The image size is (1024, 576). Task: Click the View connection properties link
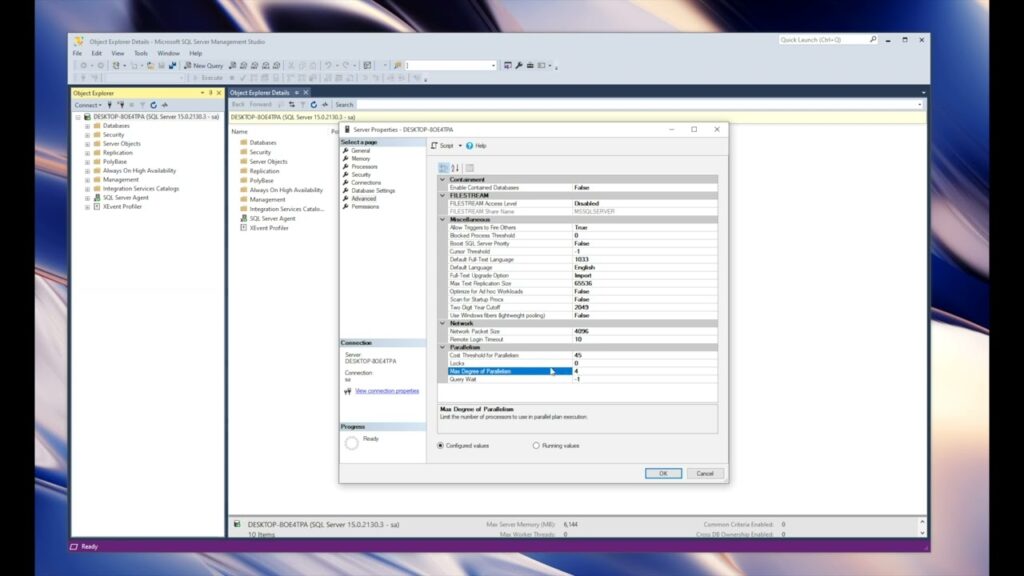pyautogui.click(x=387, y=391)
